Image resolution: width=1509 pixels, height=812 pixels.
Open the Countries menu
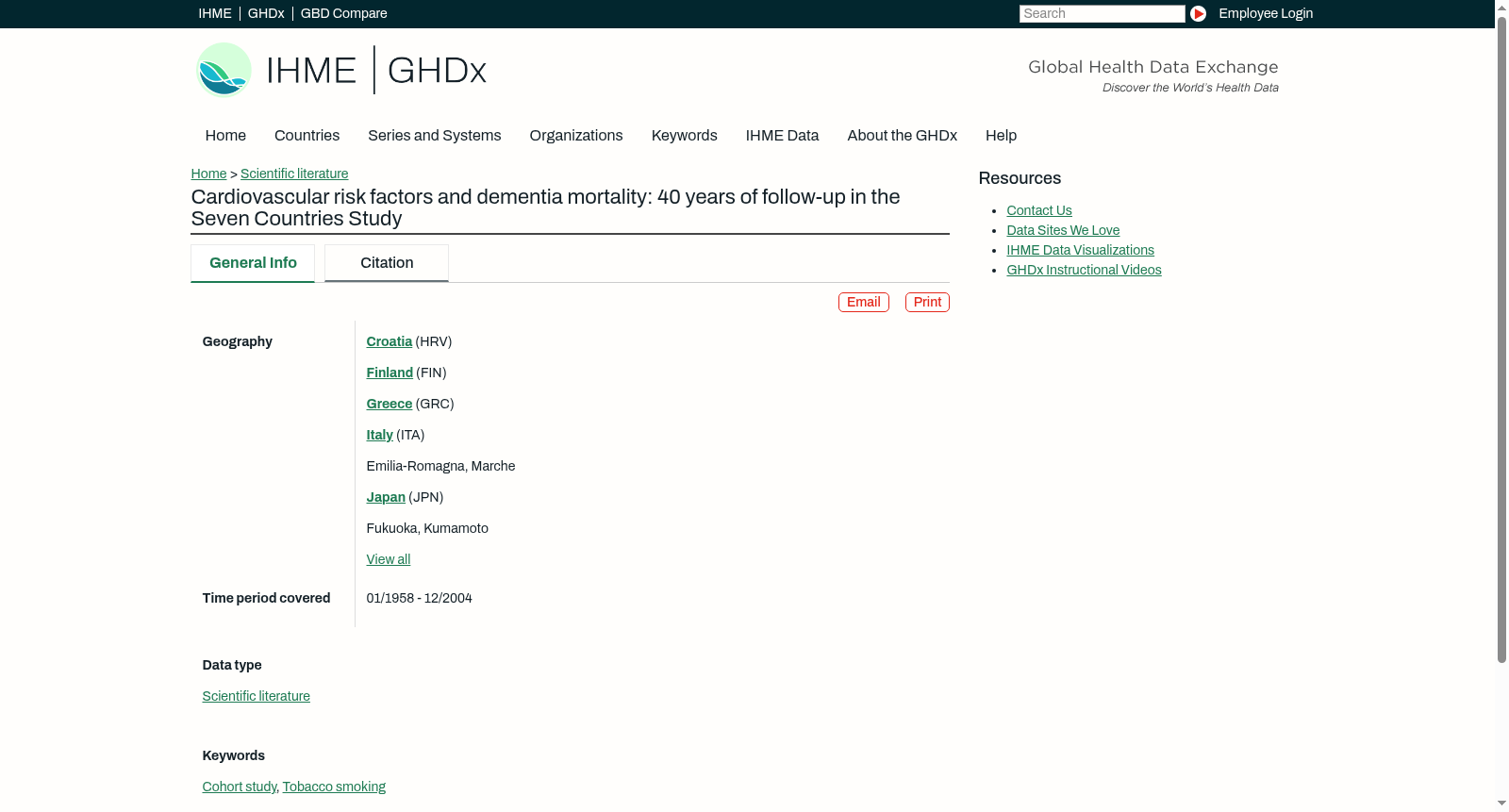[x=307, y=136]
